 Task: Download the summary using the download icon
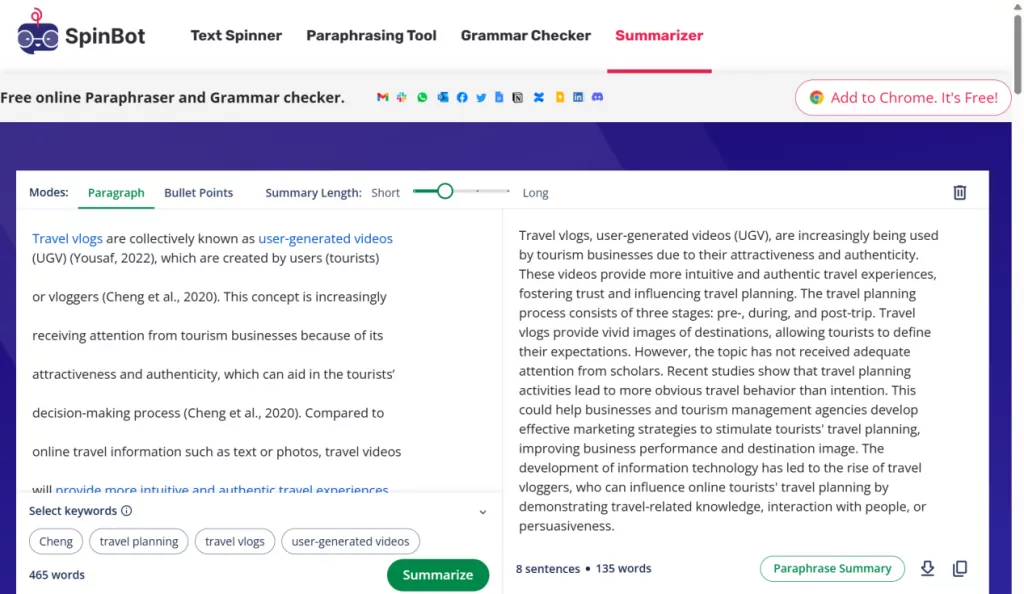pyautogui.click(x=927, y=569)
